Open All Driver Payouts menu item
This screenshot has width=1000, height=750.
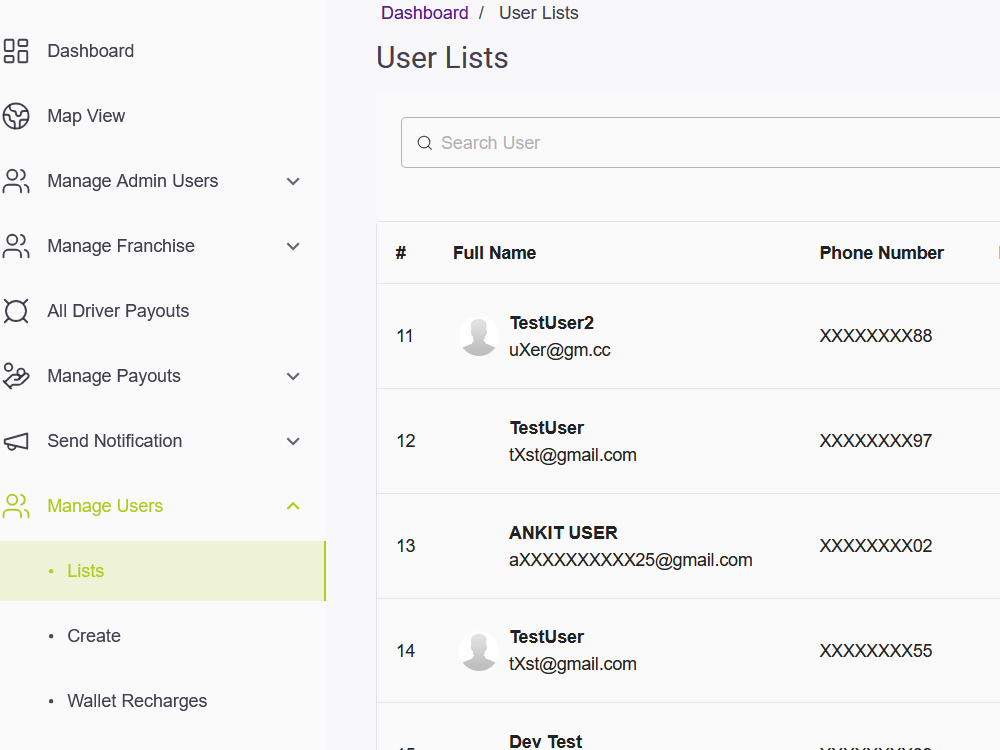coord(118,311)
